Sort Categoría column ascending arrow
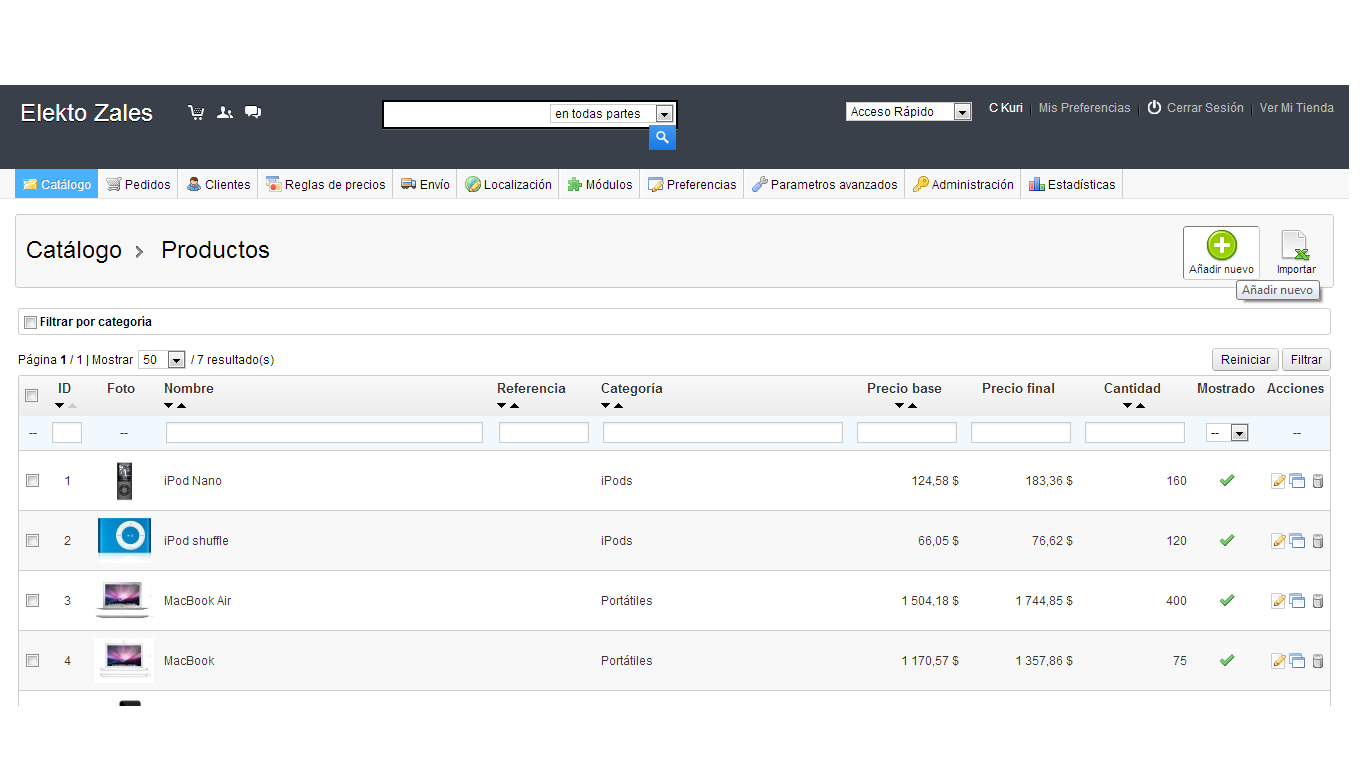 (x=618, y=405)
